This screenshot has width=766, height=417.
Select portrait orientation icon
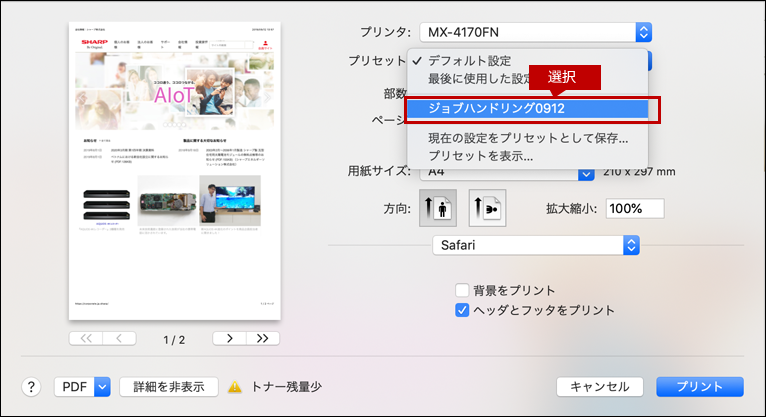pyautogui.click(x=438, y=208)
